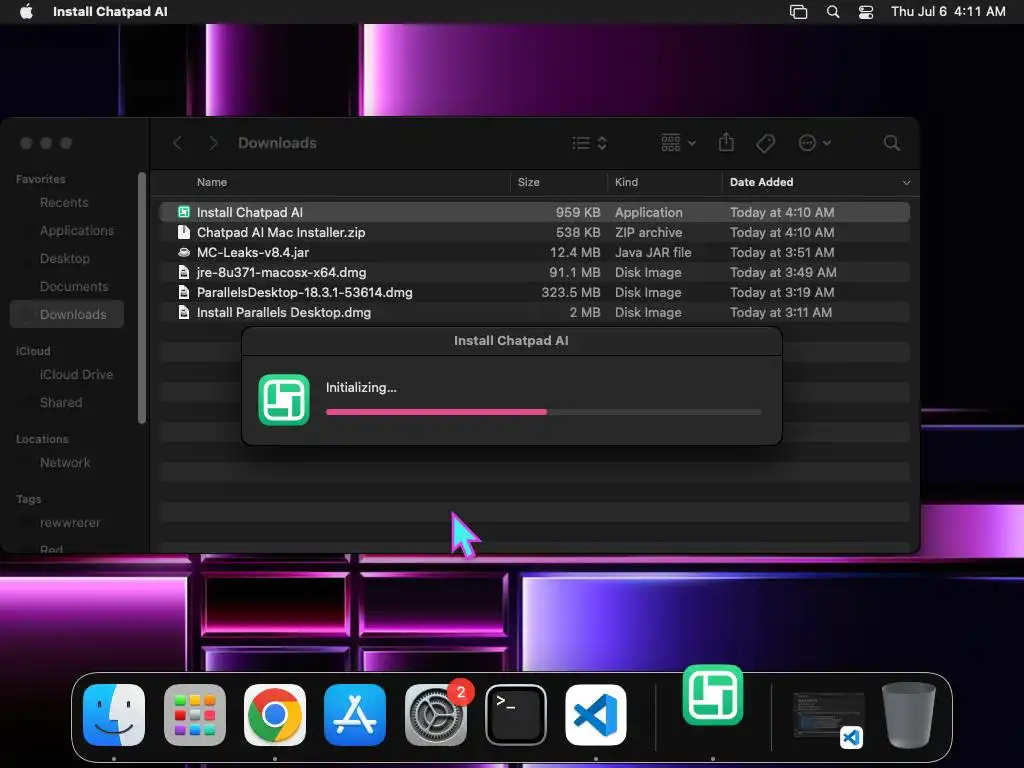Open the Finder action (more) menu
This screenshot has width=1024, height=768.
[814, 143]
